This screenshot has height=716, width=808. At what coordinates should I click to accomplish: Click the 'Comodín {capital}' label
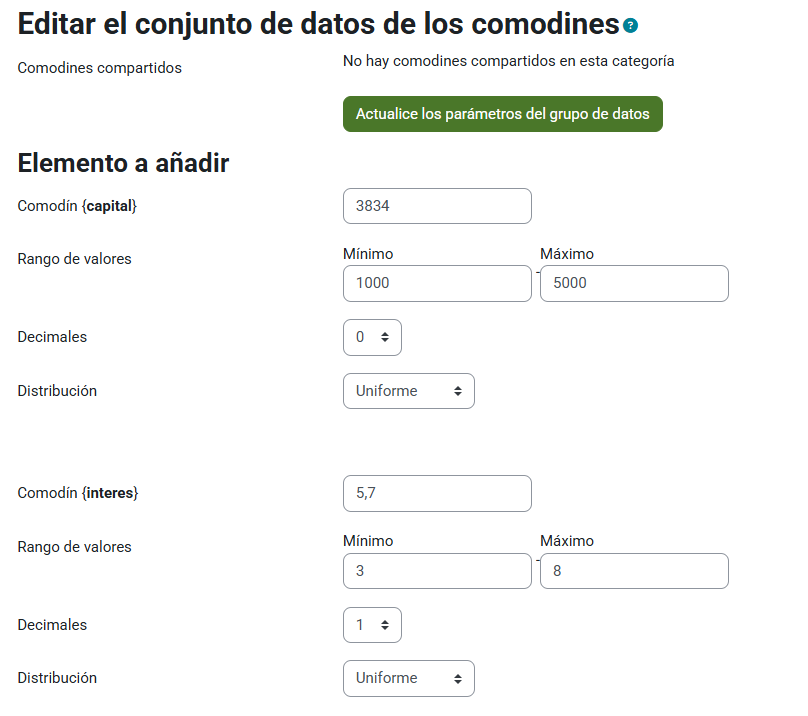click(77, 206)
